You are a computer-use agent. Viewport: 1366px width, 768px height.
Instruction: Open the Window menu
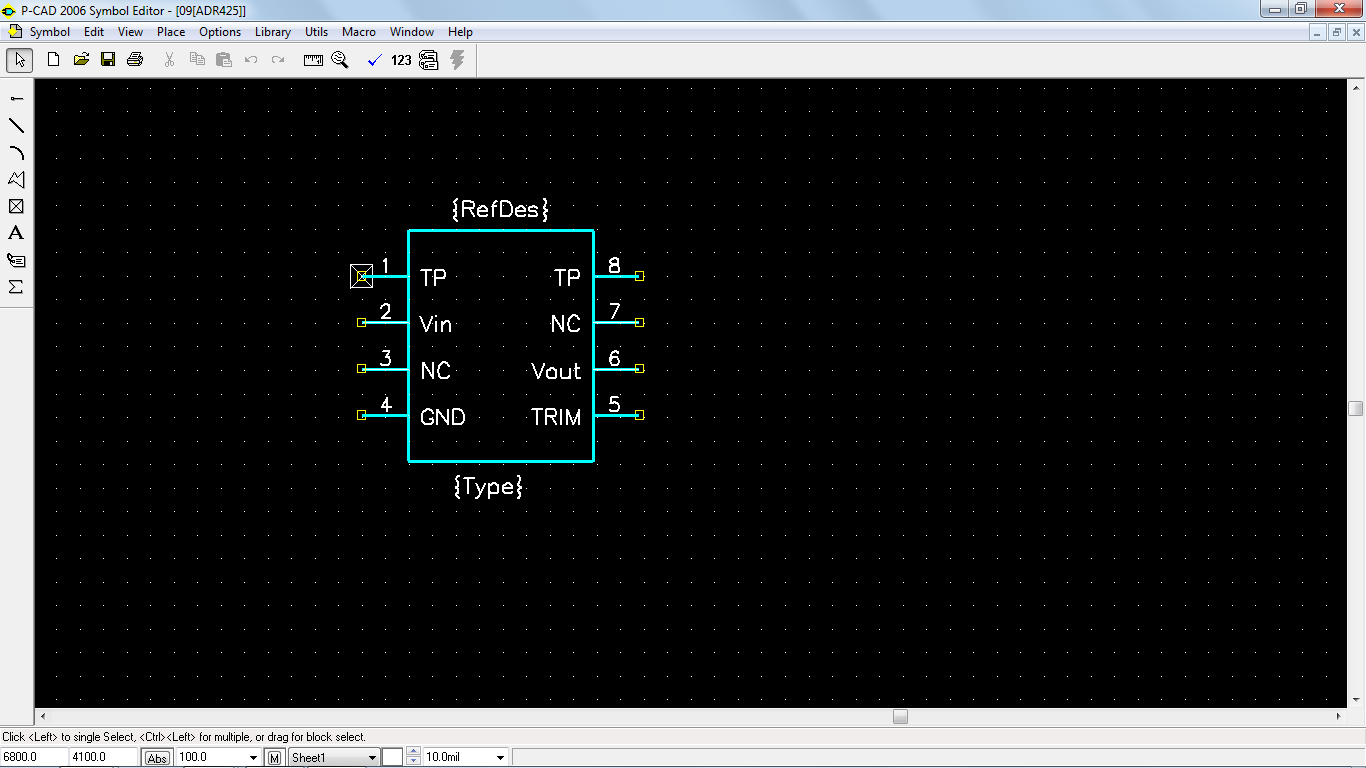[x=412, y=32]
